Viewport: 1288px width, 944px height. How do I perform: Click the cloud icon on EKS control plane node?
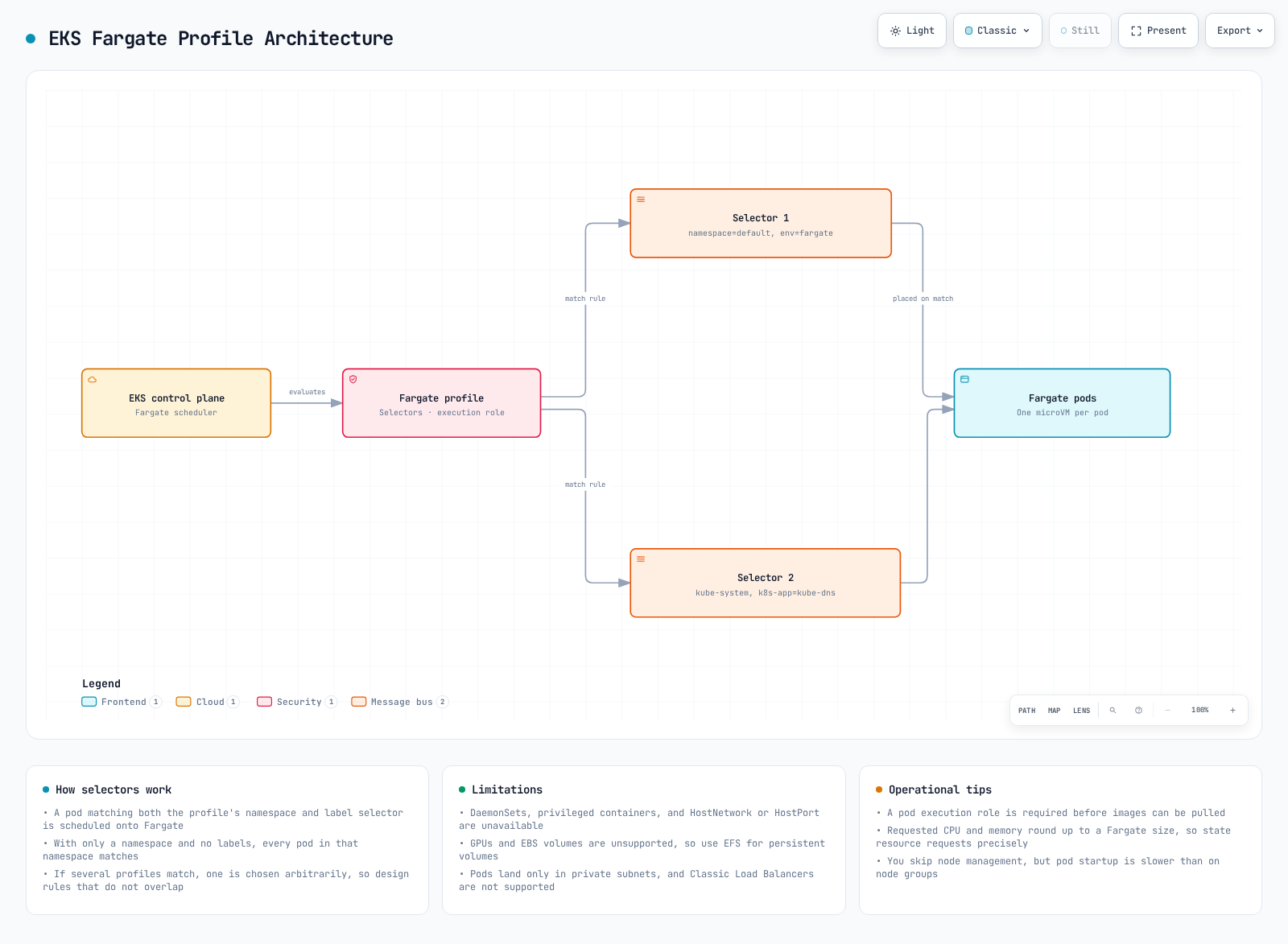[93, 380]
